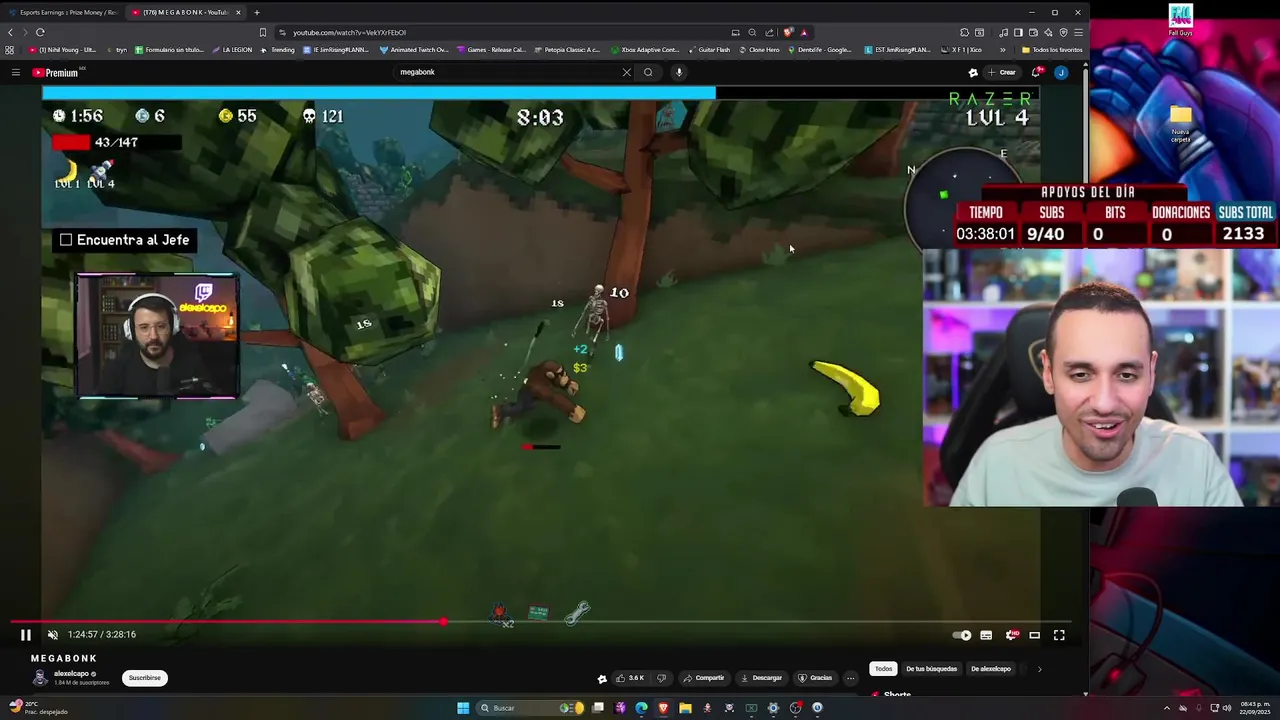Switch to Esports Earnings browser tab
1280x720 pixels.
[x=62, y=12]
